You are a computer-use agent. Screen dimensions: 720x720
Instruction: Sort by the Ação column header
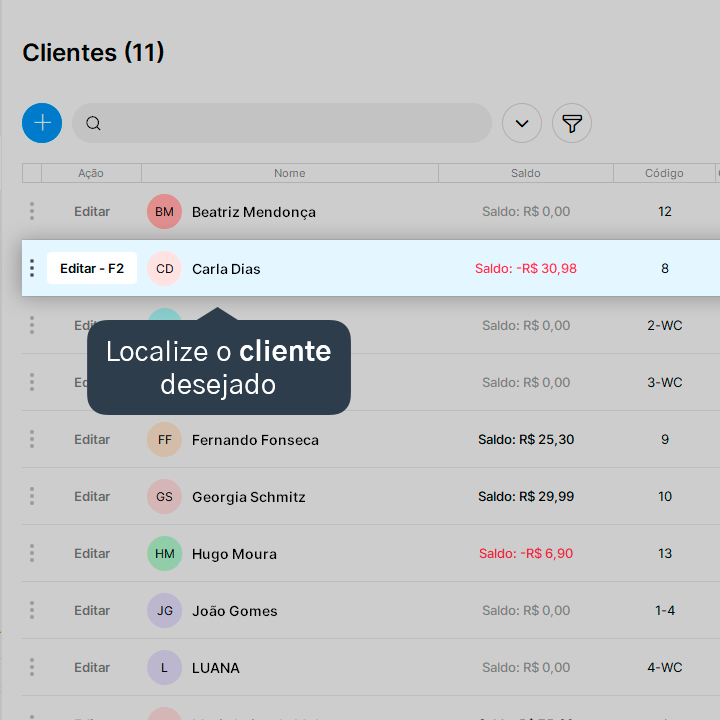click(x=91, y=173)
